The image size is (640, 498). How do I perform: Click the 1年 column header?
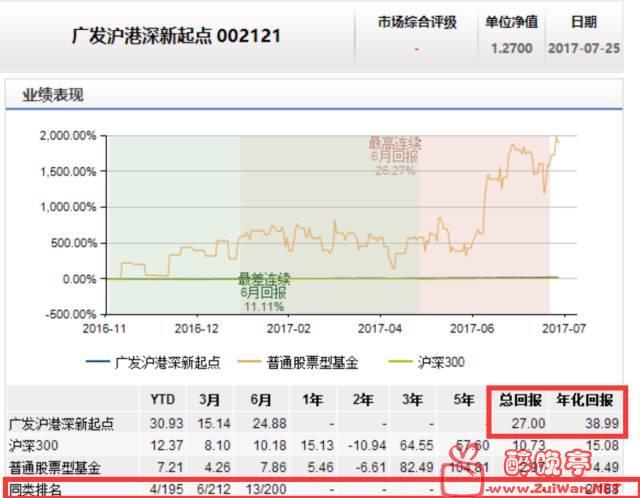click(x=313, y=399)
